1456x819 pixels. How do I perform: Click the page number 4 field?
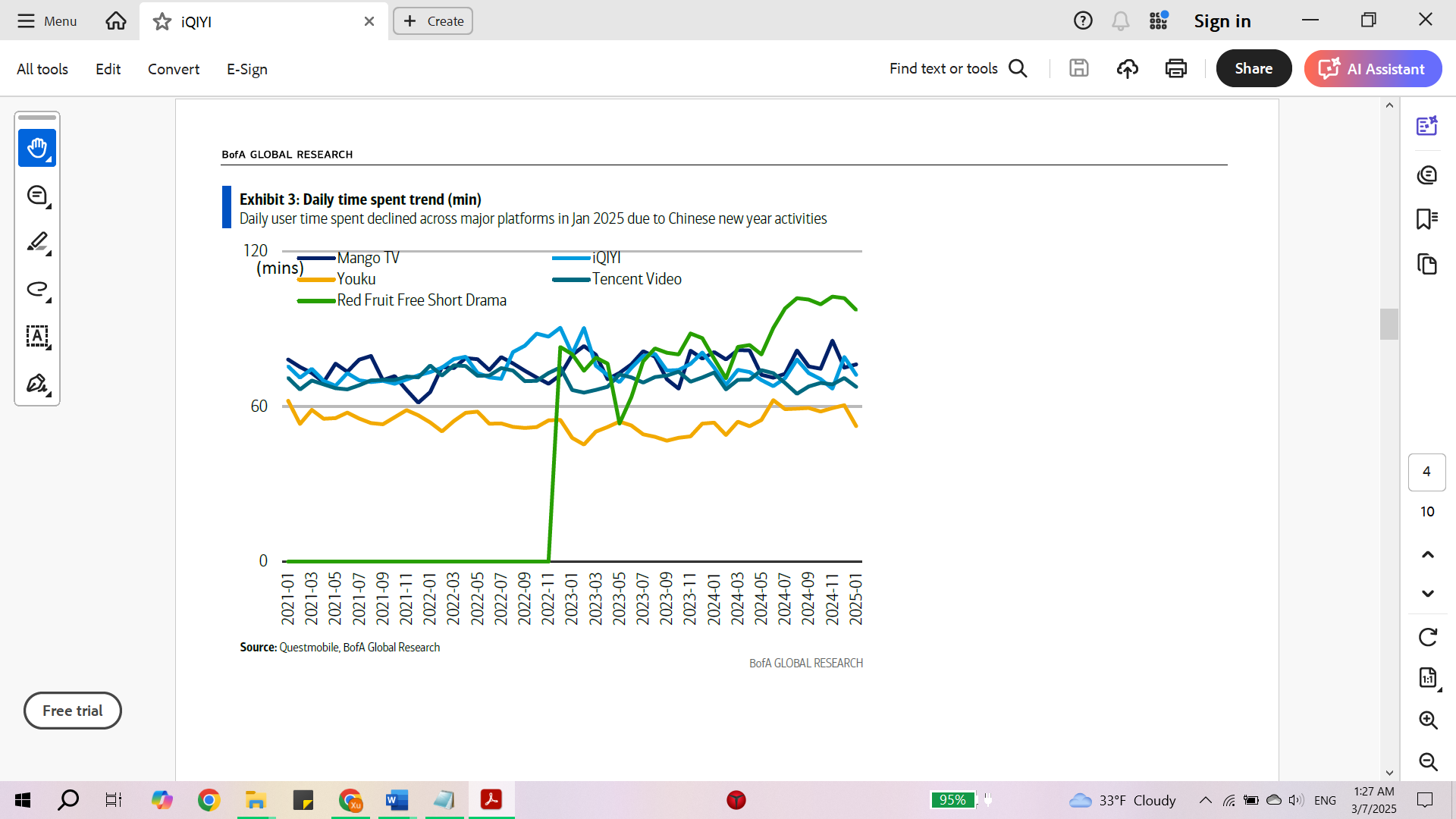point(1426,472)
